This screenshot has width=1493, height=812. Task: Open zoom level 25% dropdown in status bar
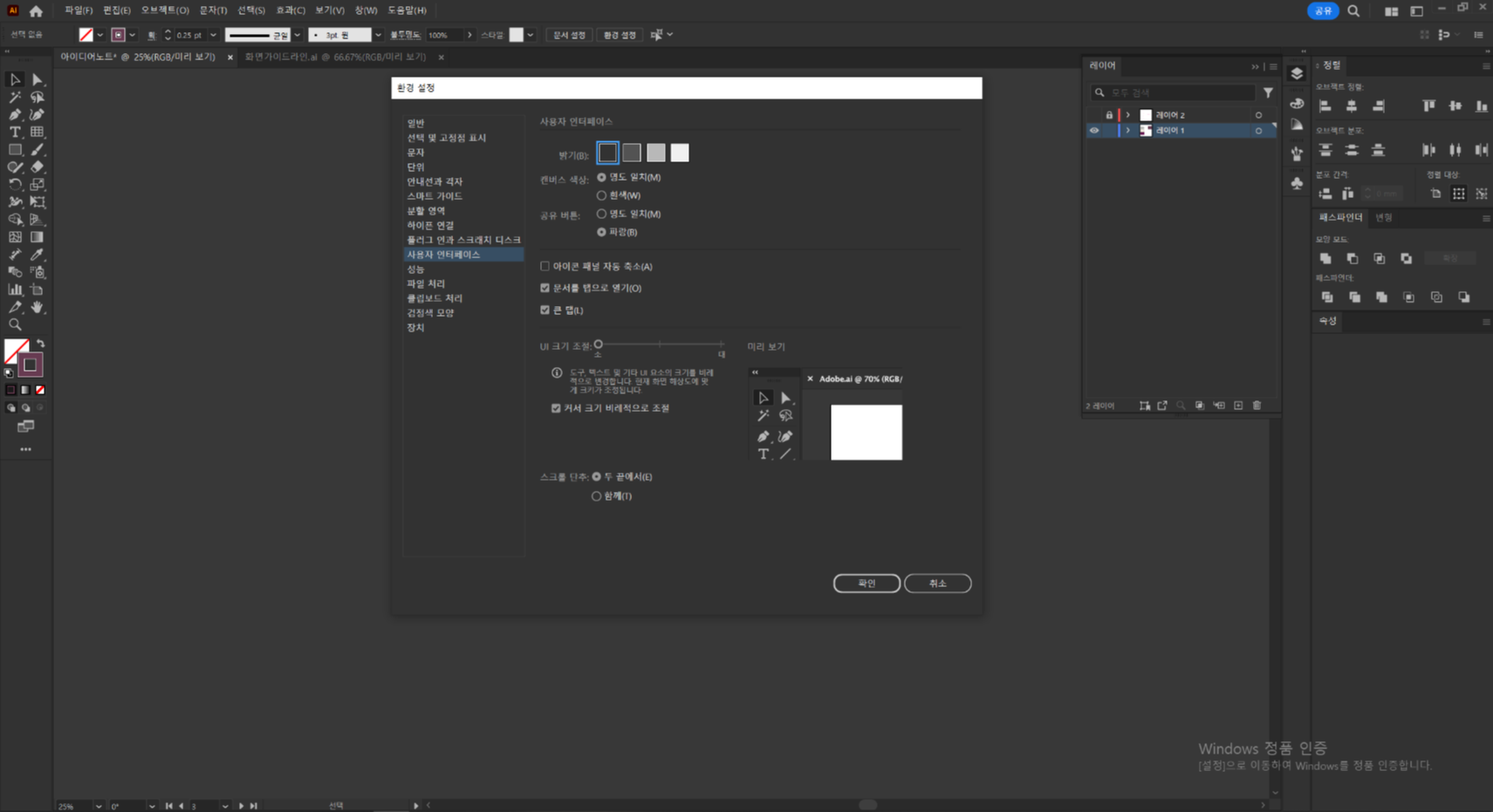click(99, 806)
